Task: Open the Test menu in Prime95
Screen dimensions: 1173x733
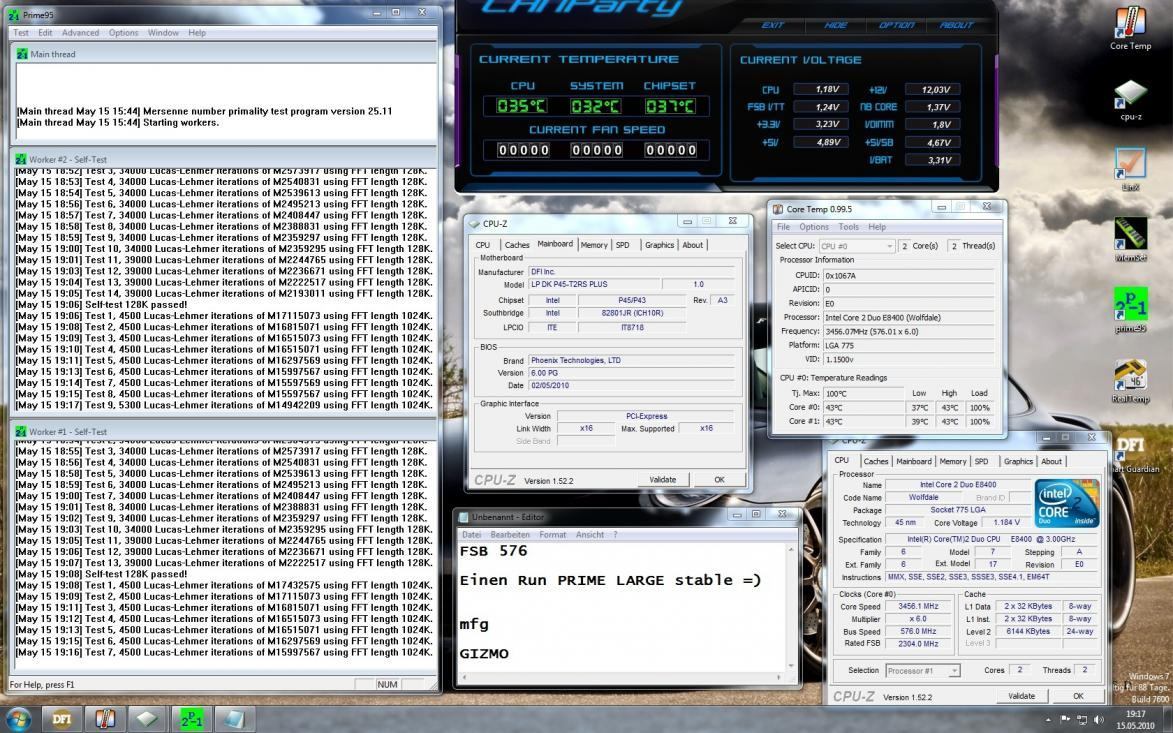Action: click(x=21, y=33)
